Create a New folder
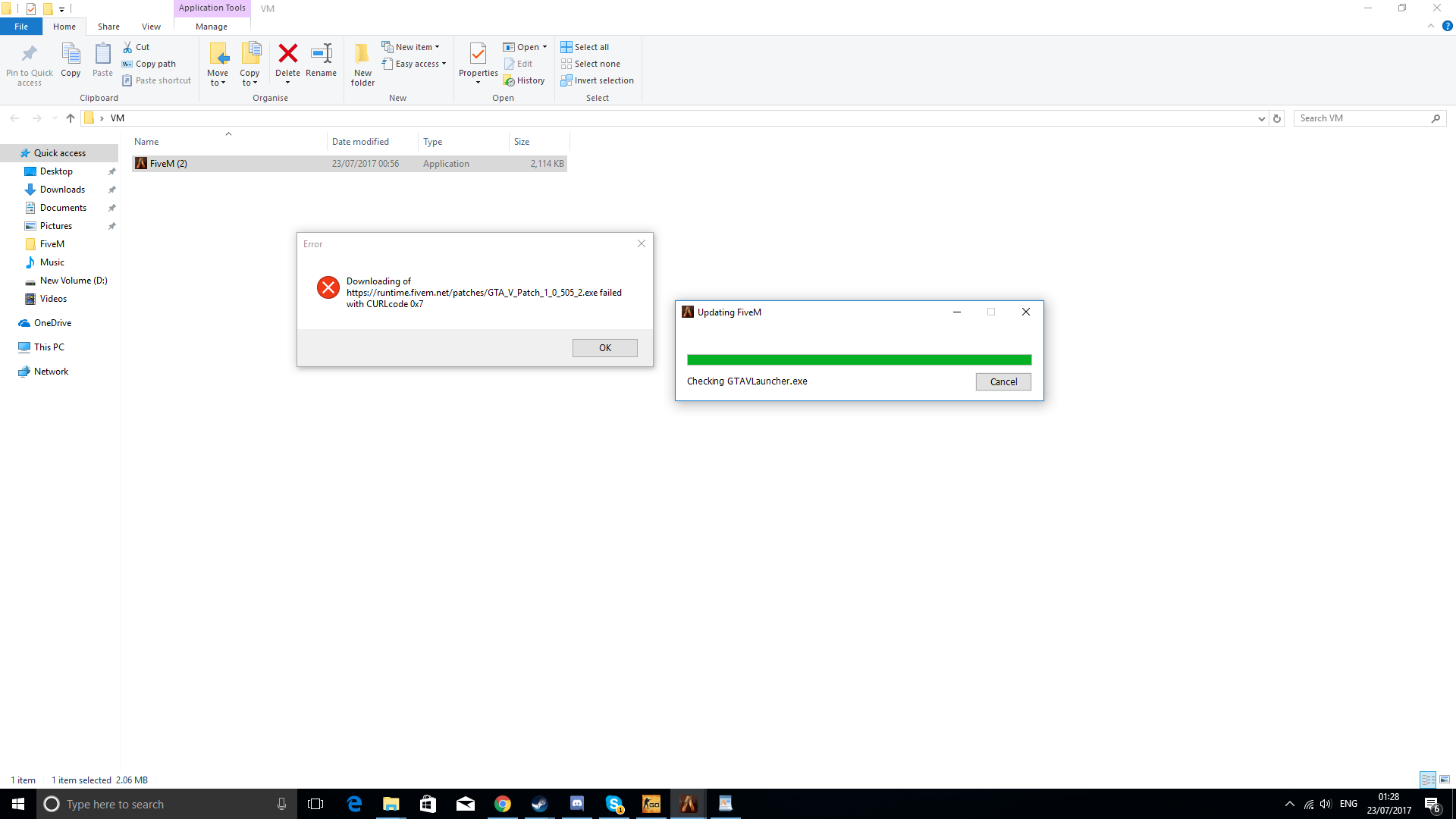The image size is (1456, 819). point(362,64)
